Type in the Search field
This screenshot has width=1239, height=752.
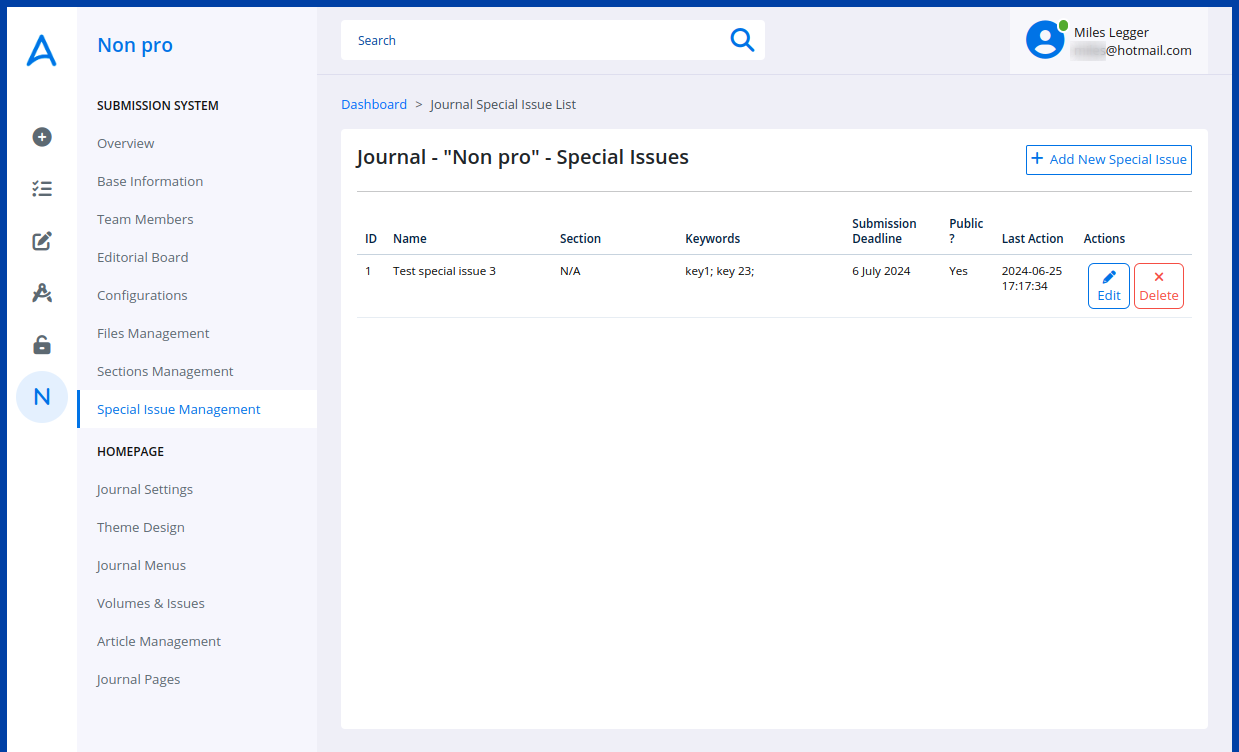[535, 40]
